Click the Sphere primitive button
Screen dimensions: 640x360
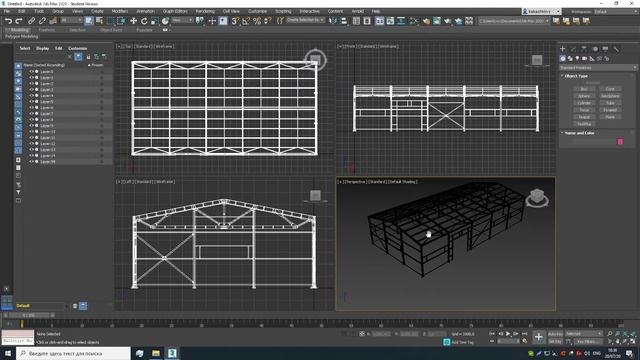click(x=584, y=96)
